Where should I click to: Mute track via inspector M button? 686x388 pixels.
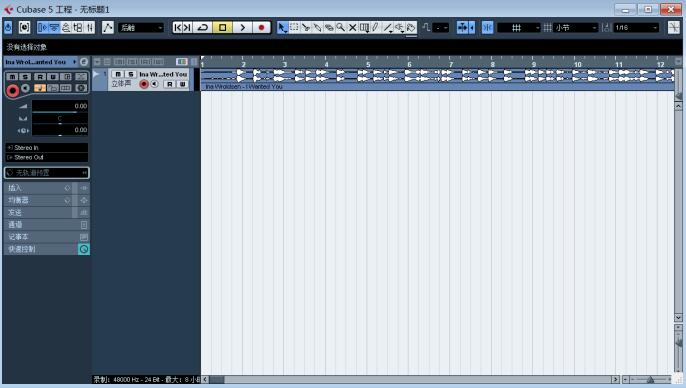pyautogui.click(x=12, y=77)
